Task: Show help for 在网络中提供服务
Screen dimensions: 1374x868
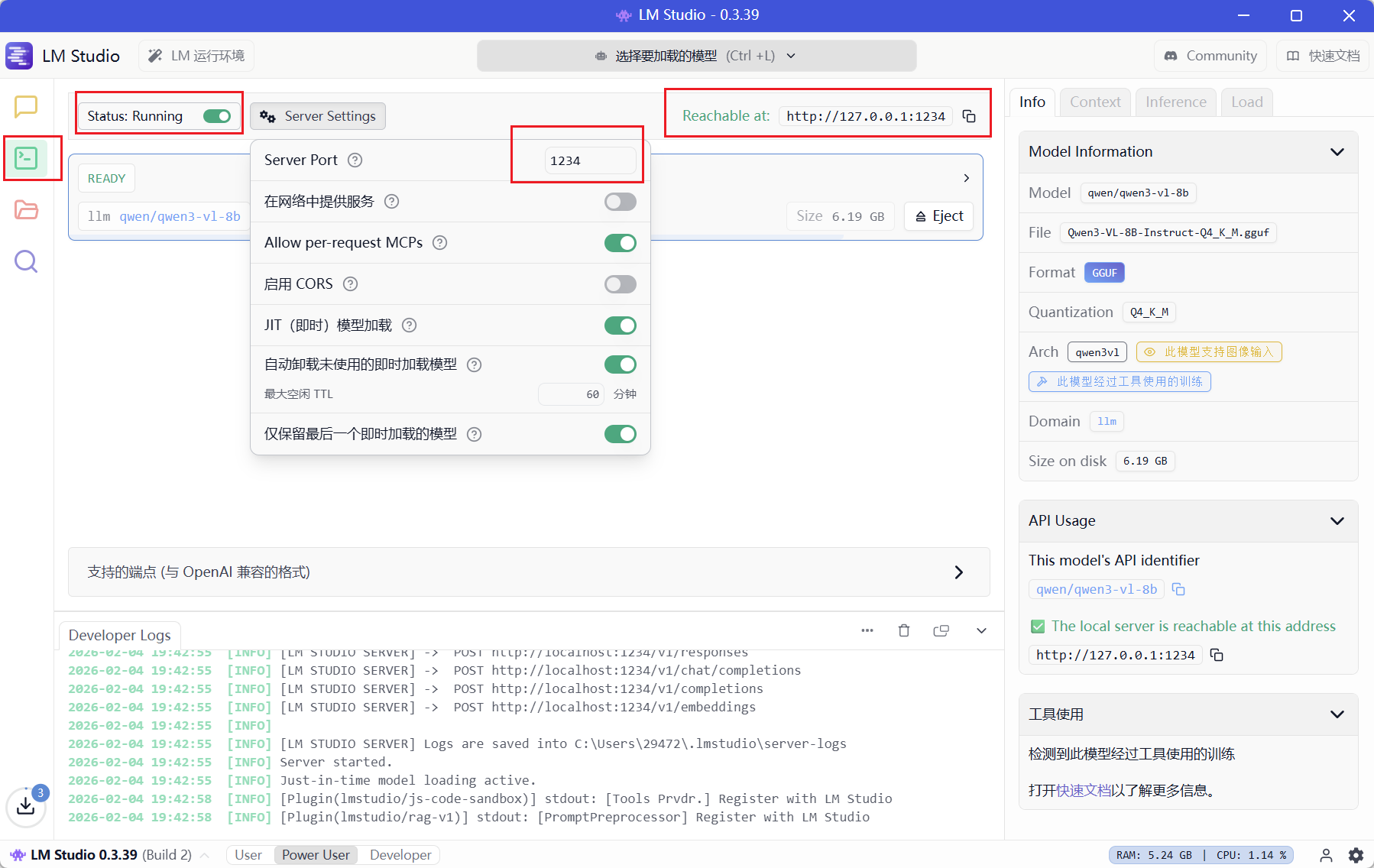Action: coord(391,202)
